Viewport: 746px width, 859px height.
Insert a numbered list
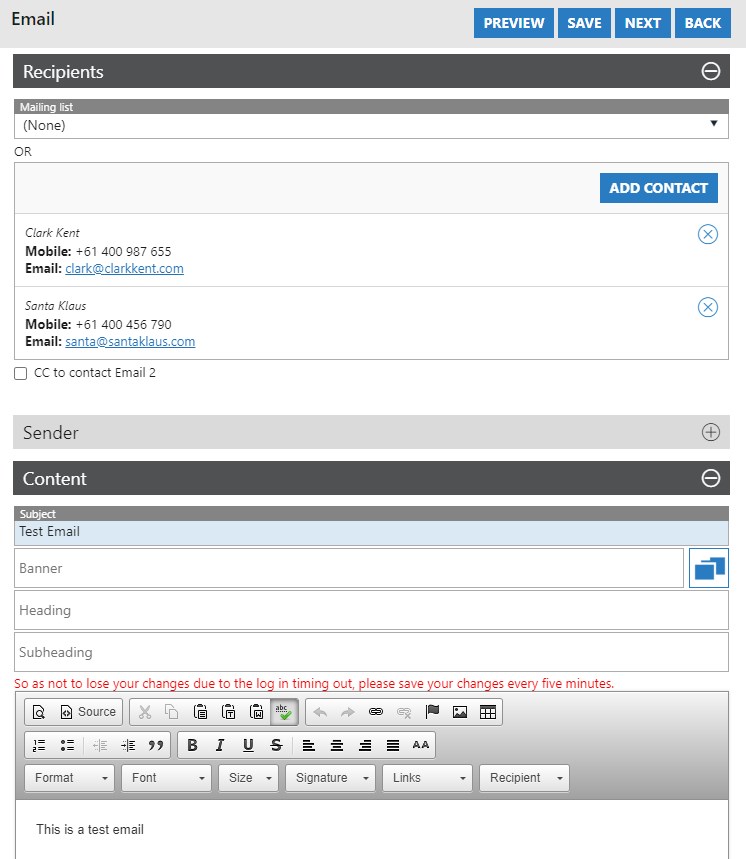(40, 745)
